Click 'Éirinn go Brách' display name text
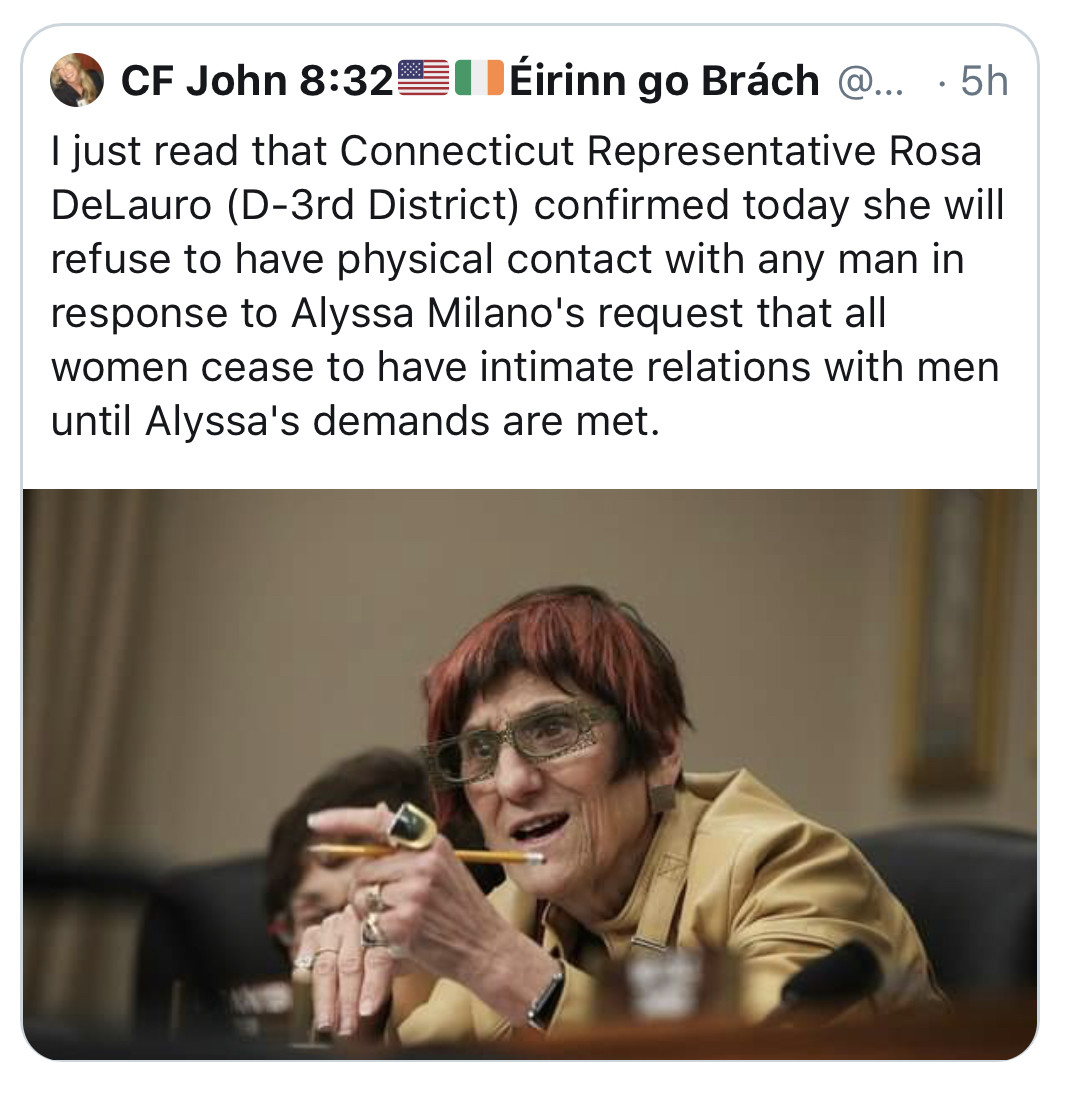Screen dimensions: 1067x1094 pos(664,81)
